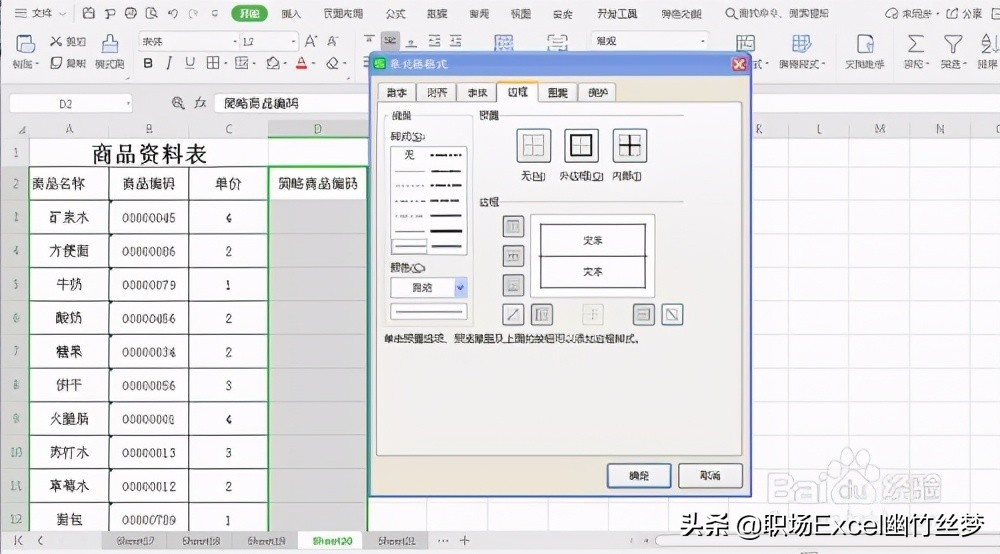
Task: Click the magnifier icon beside fx
Action: click(178, 103)
